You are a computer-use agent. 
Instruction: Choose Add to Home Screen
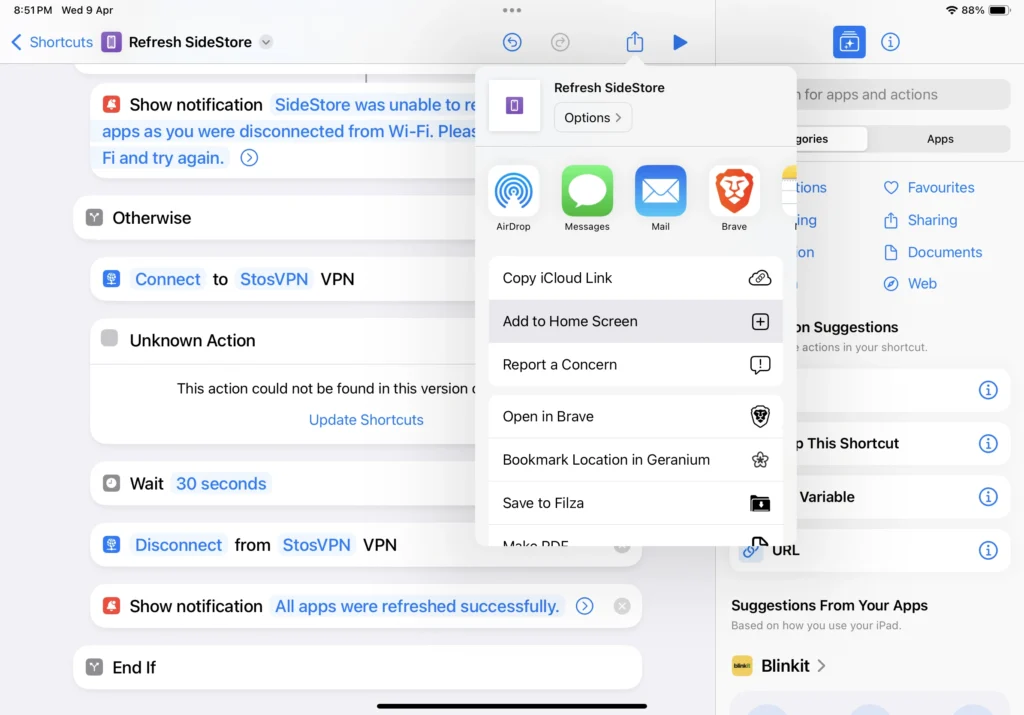[x=635, y=321]
